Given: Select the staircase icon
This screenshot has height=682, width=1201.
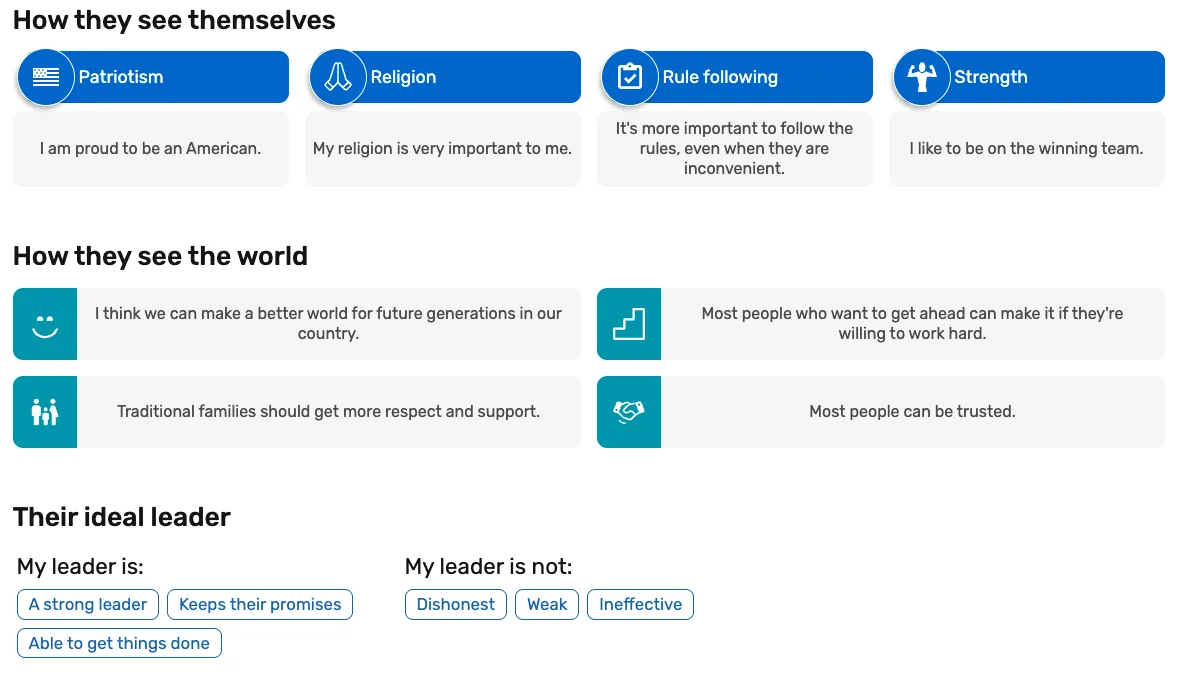Looking at the screenshot, I should (x=629, y=324).
